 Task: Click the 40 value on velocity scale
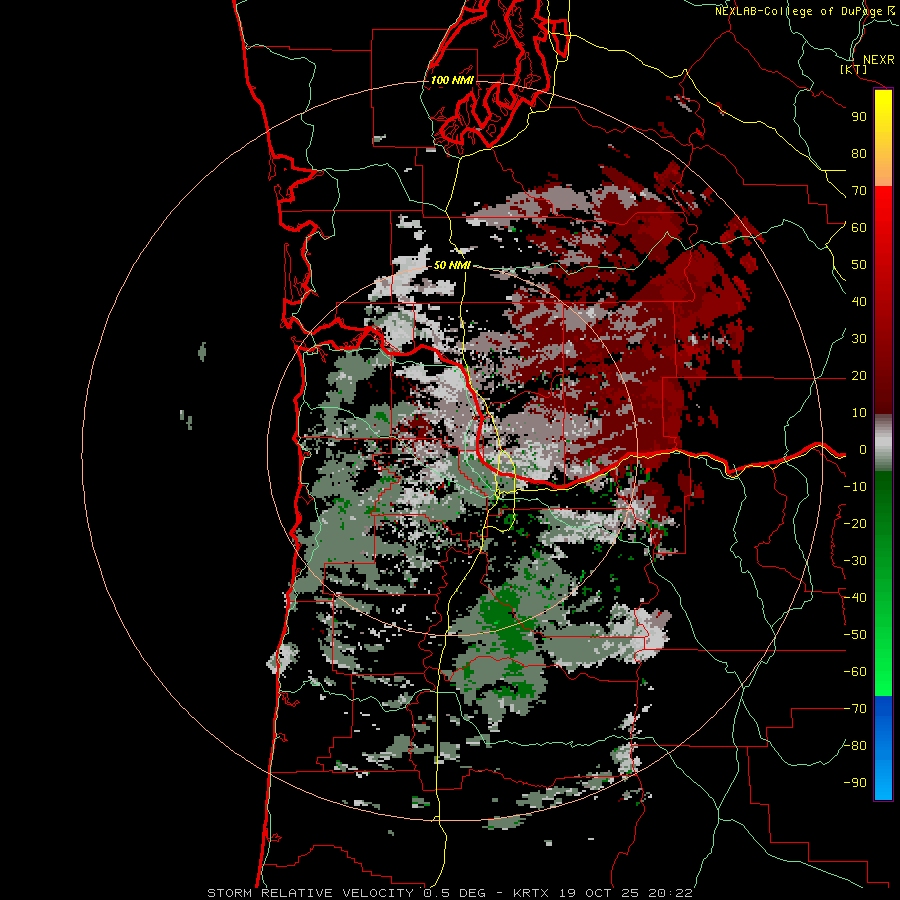coord(859,302)
